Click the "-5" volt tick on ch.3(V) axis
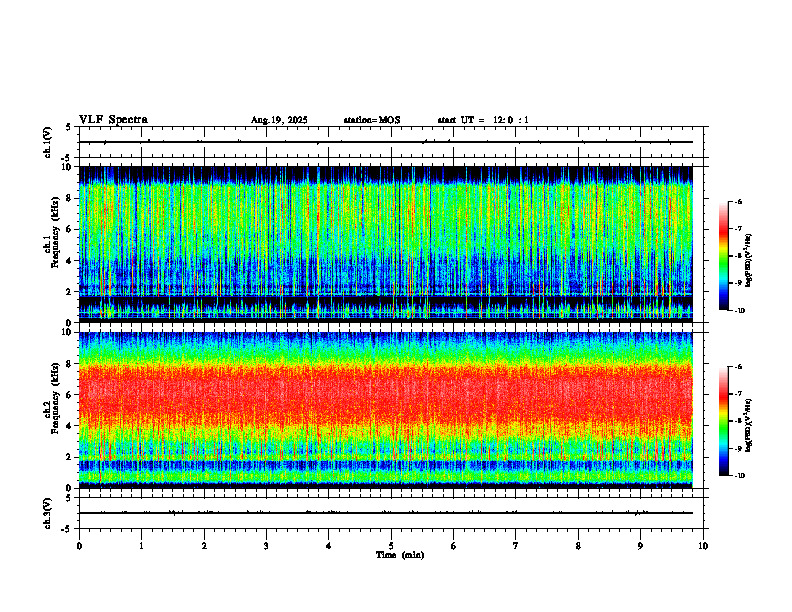This screenshot has width=792, height=612. (66, 529)
